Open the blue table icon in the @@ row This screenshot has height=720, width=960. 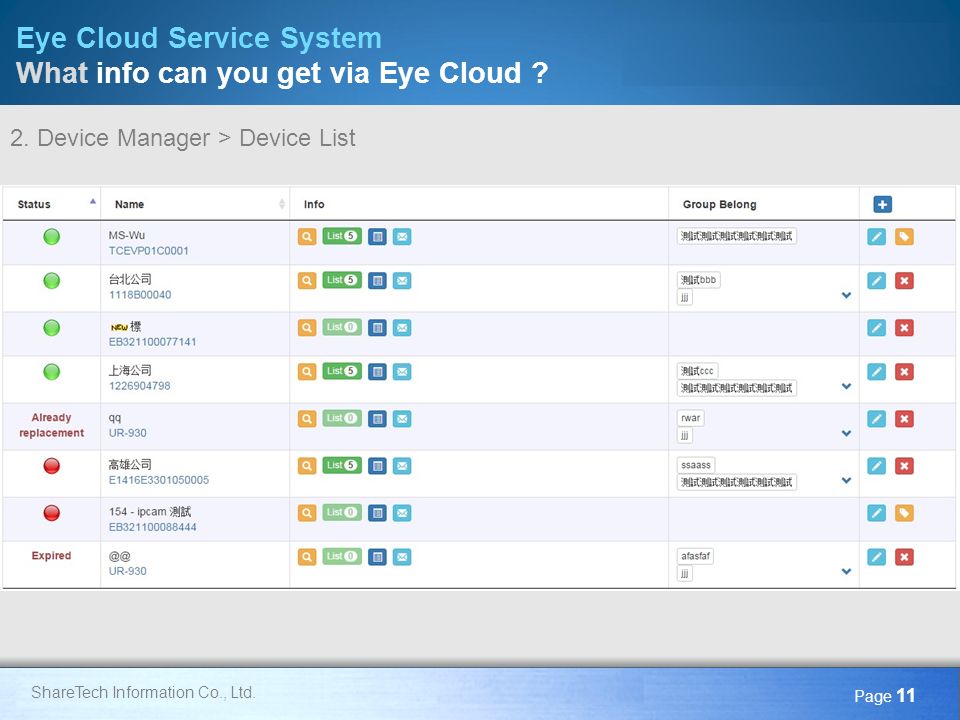pos(377,557)
